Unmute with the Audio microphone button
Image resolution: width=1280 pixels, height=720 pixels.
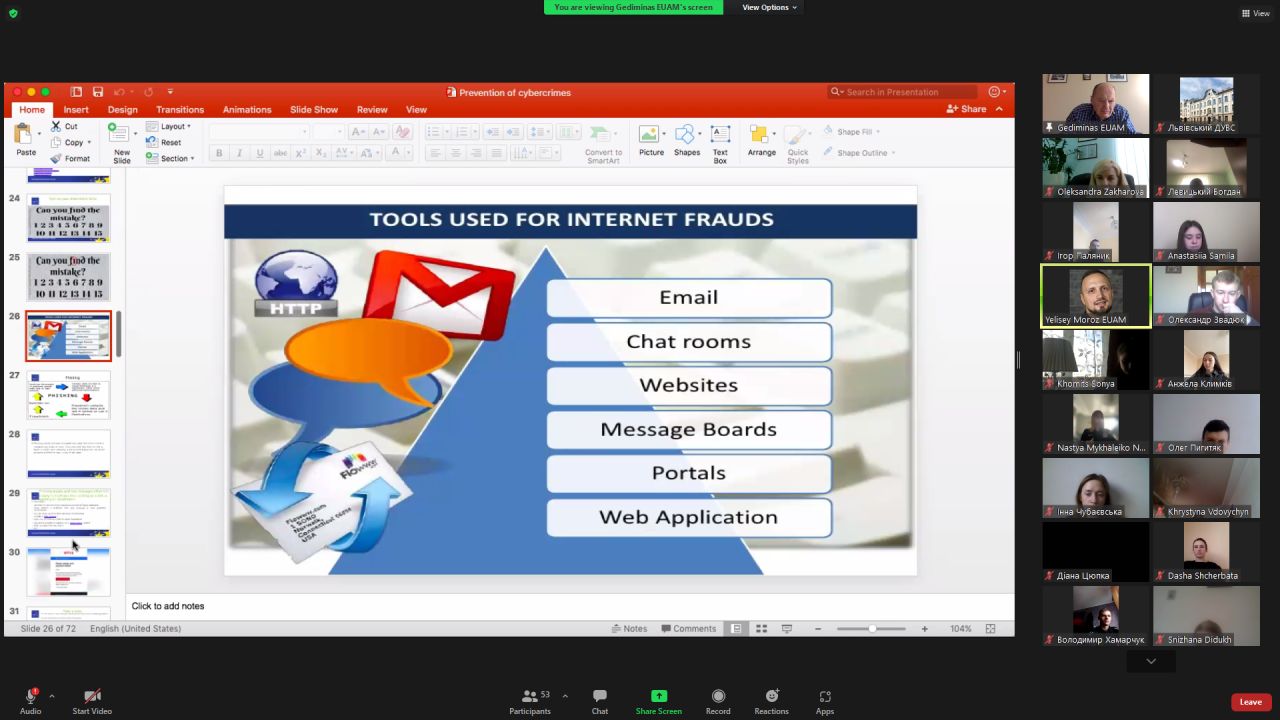(x=30, y=700)
